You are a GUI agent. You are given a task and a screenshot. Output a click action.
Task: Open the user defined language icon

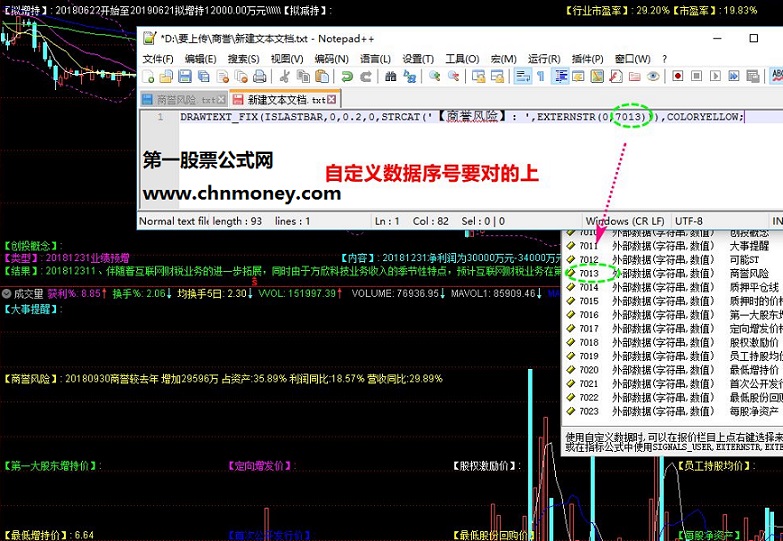pos(578,76)
